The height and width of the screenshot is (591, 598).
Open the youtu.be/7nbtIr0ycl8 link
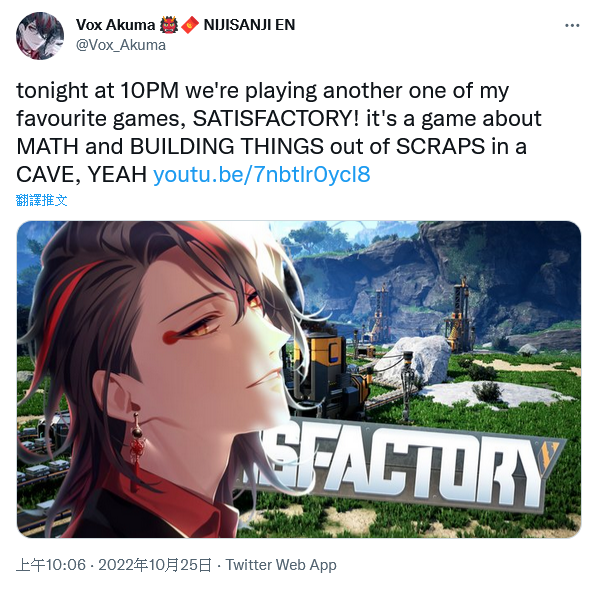(262, 174)
